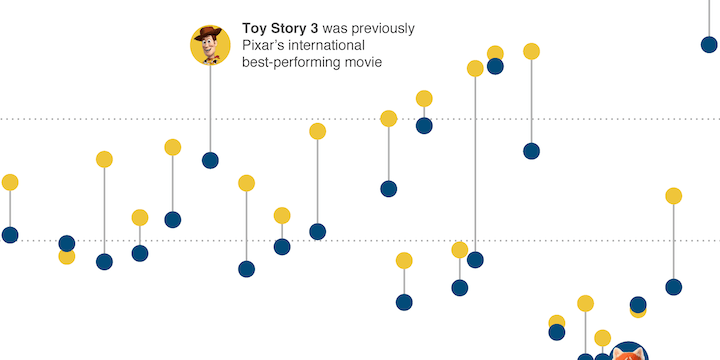Click yellow dot partly hidden under blue dot at left
The height and width of the screenshot is (360, 720).
click(x=67, y=257)
